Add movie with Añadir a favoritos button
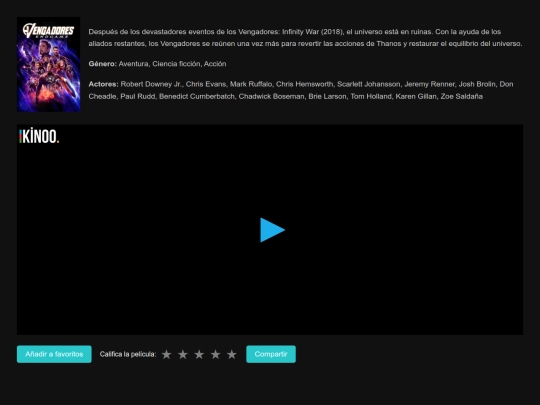Screen dimensions: 540x405 [54, 354]
